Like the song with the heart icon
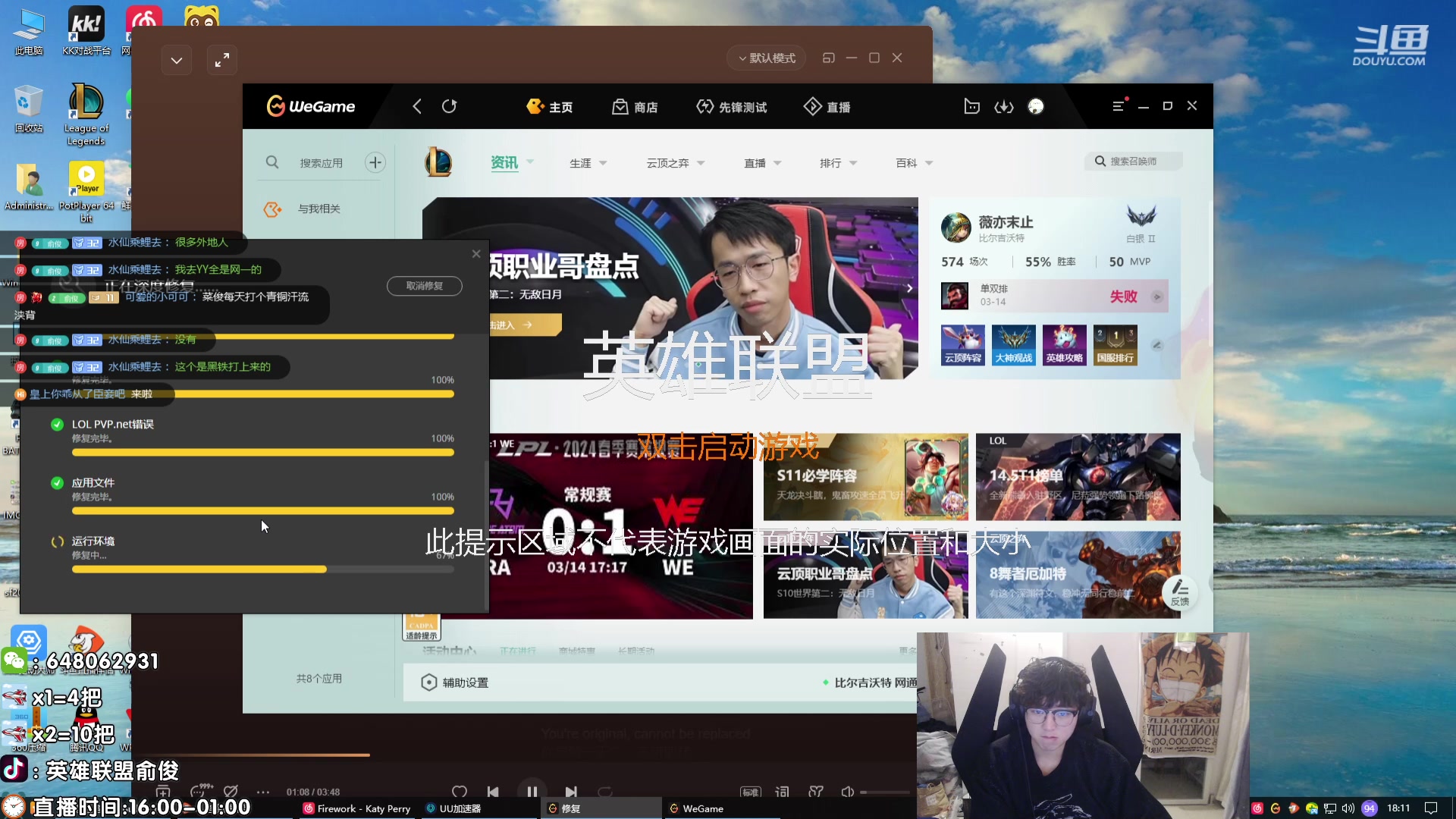The width and height of the screenshot is (1456, 819). click(x=460, y=792)
